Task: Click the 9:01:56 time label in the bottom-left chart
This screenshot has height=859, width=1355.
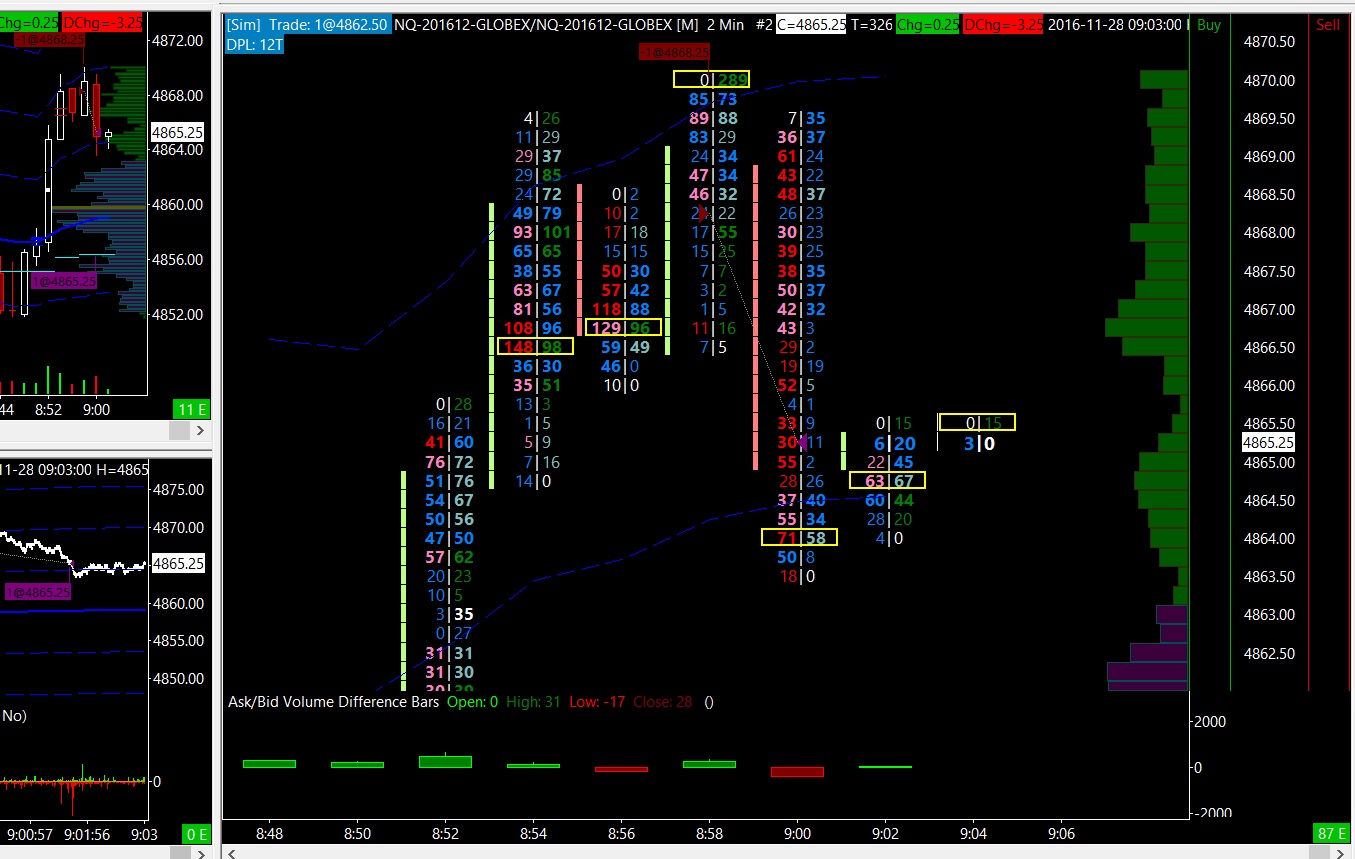Action: pyautogui.click(x=87, y=834)
